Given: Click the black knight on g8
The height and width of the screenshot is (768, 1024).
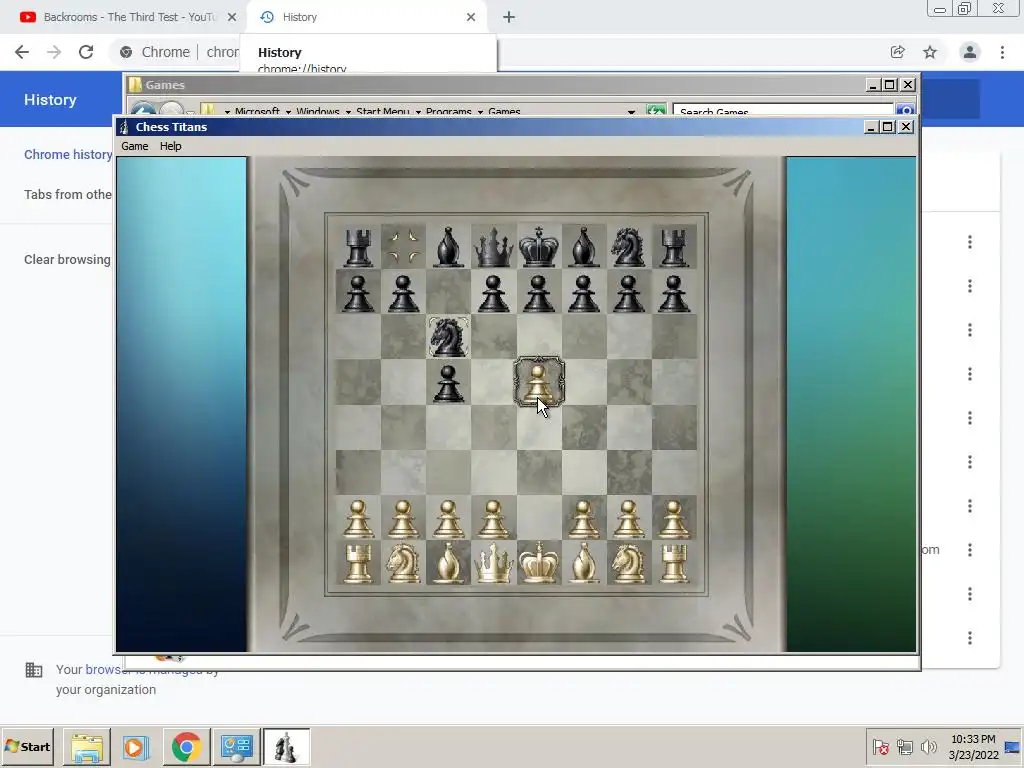Looking at the screenshot, I should coord(629,247).
